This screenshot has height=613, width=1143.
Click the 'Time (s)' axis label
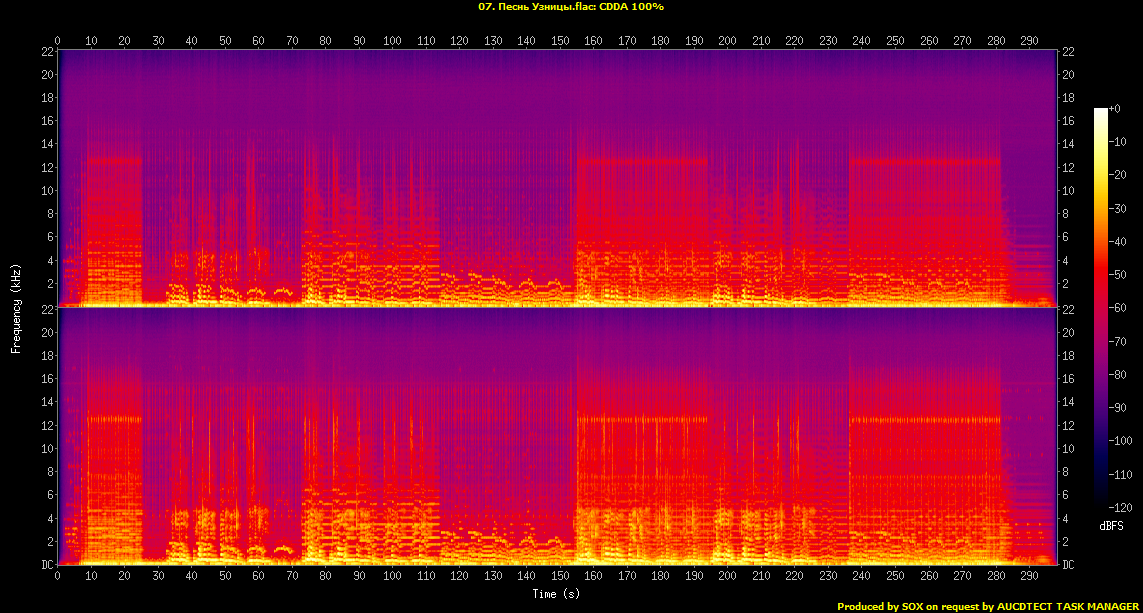click(x=556, y=594)
